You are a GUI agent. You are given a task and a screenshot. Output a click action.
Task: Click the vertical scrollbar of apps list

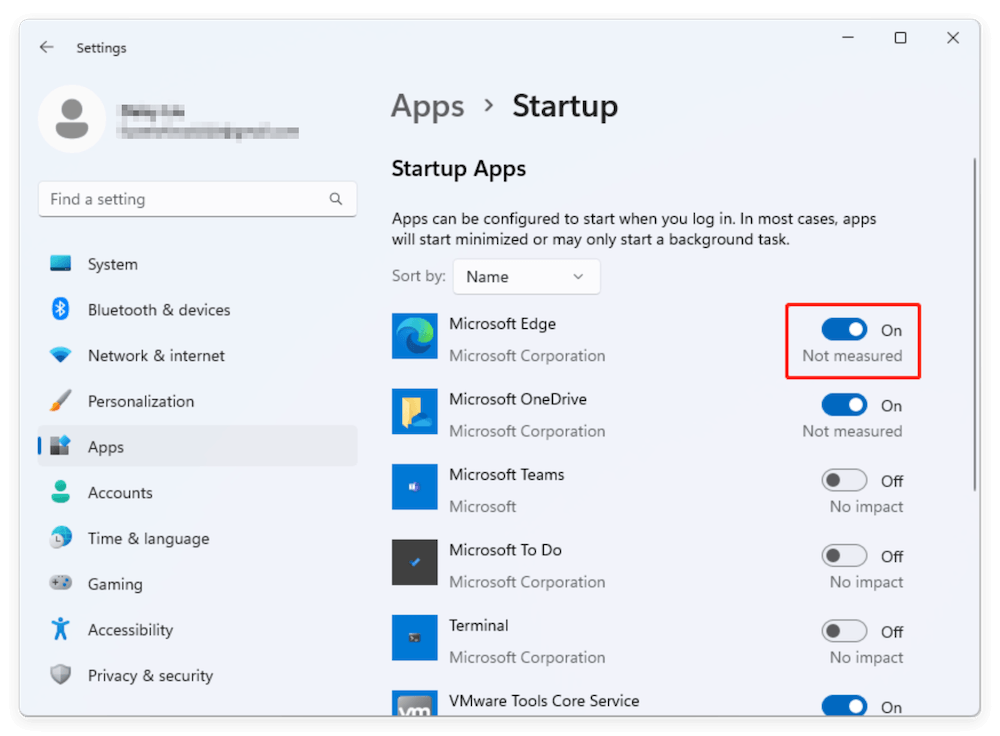pyautogui.click(x=974, y=324)
